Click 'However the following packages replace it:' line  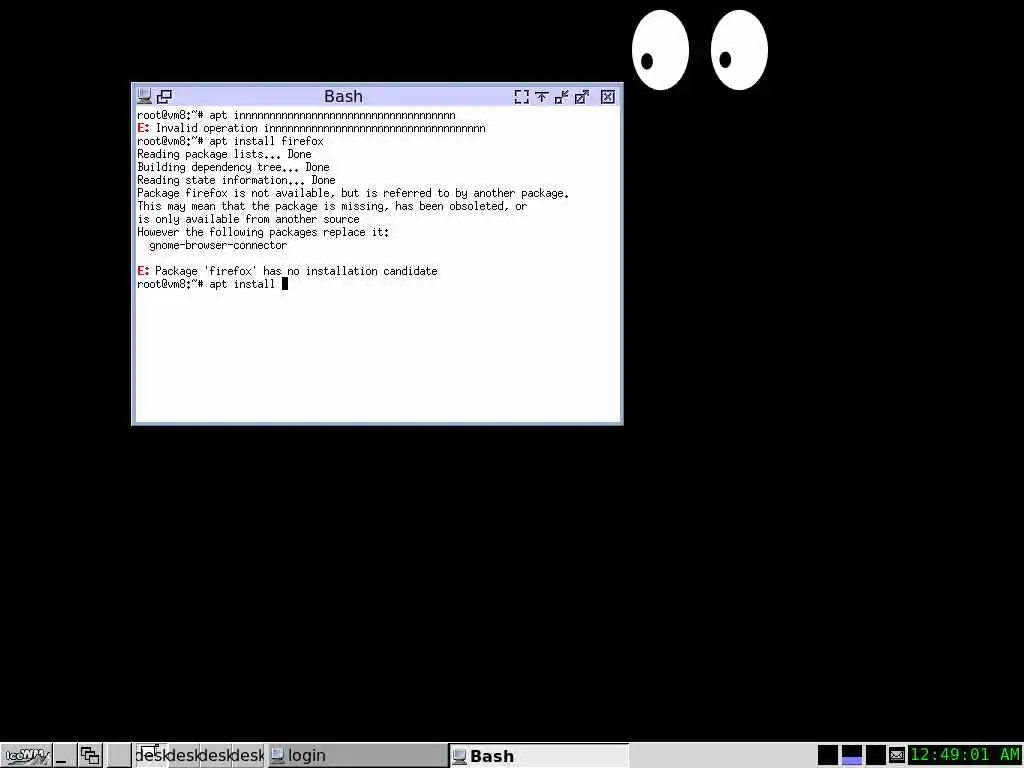[263, 232]
